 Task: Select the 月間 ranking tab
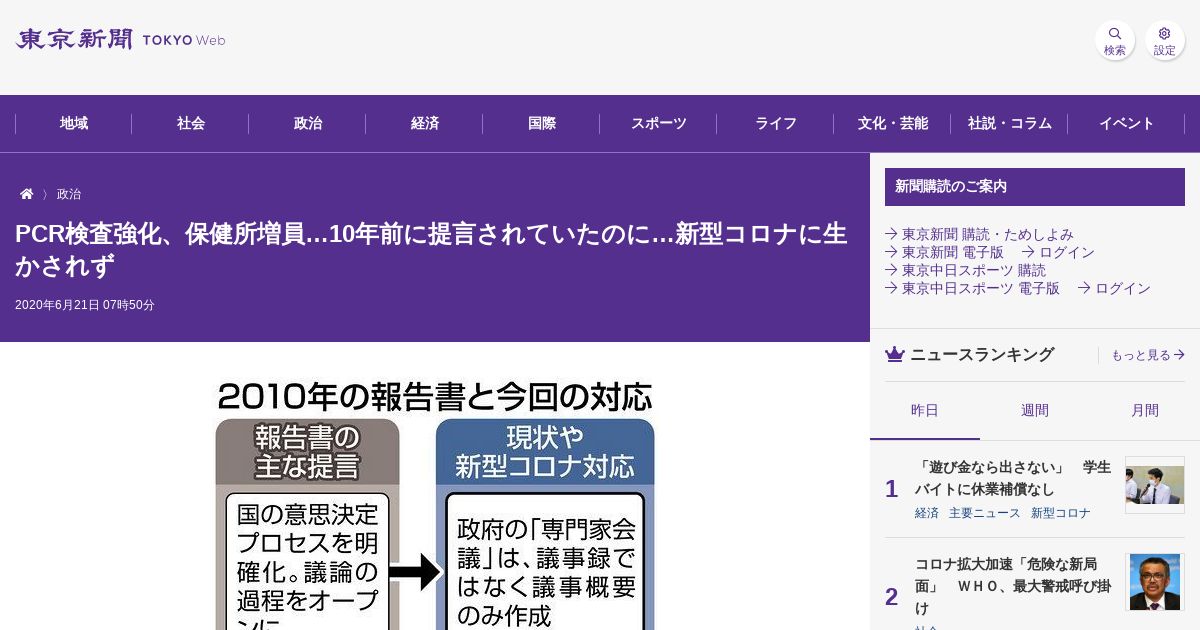click(x=1145, y=411)
